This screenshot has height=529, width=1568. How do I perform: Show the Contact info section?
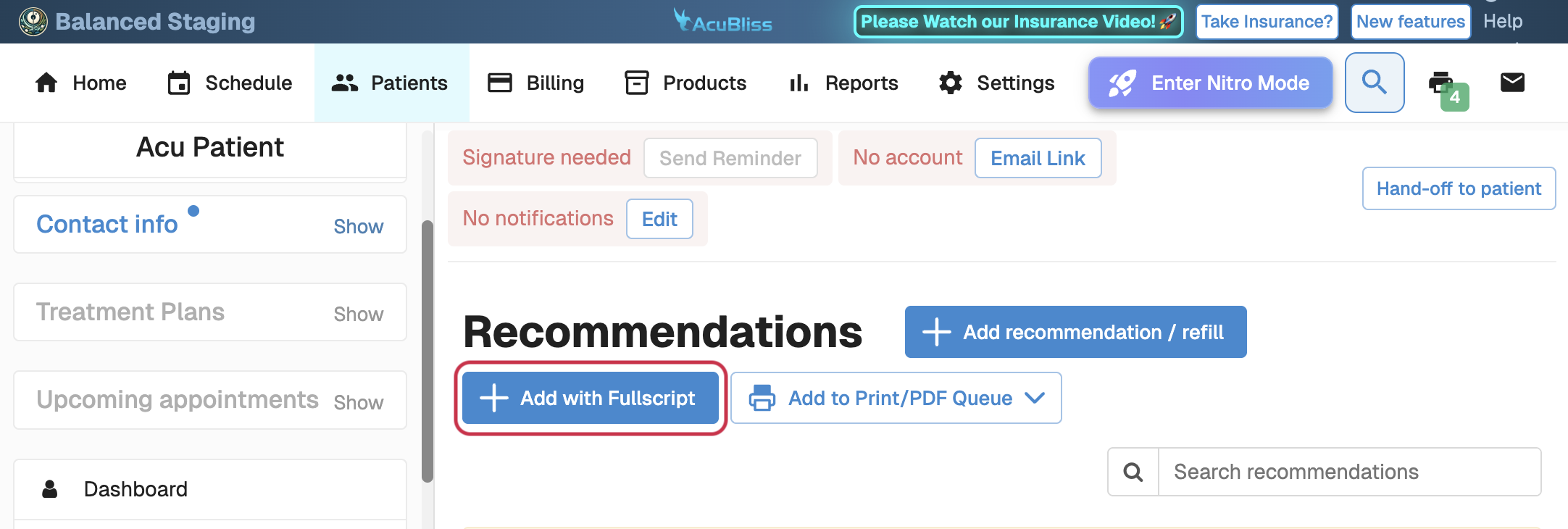coord(358,227)
